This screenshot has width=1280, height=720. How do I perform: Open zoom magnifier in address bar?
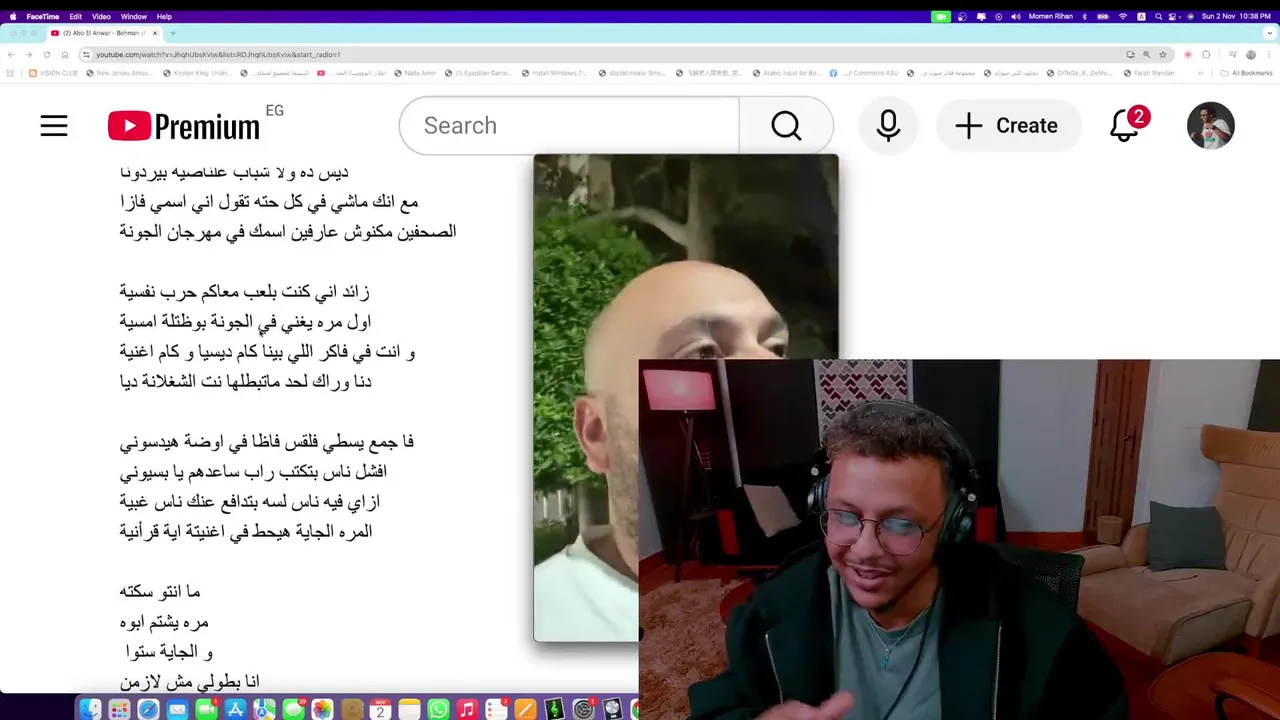(x=1146, y=54)
